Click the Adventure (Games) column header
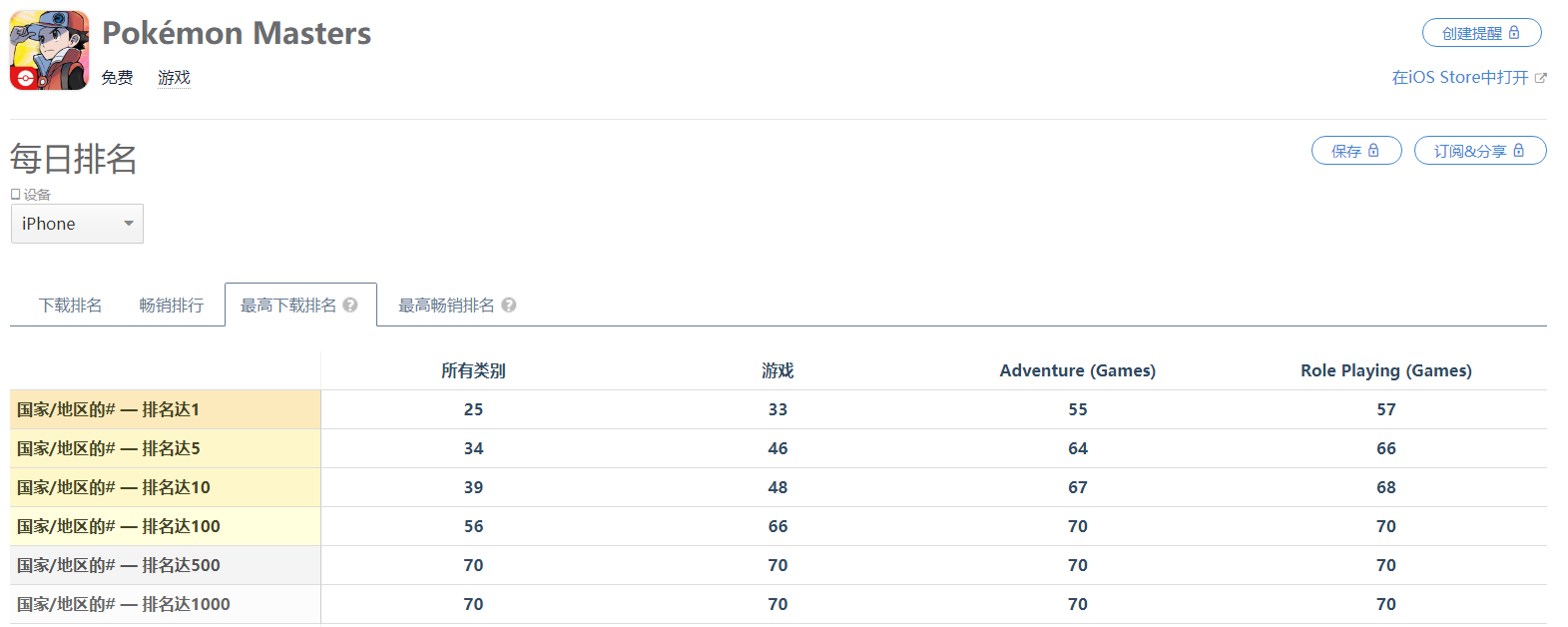 coord(1077,370)
